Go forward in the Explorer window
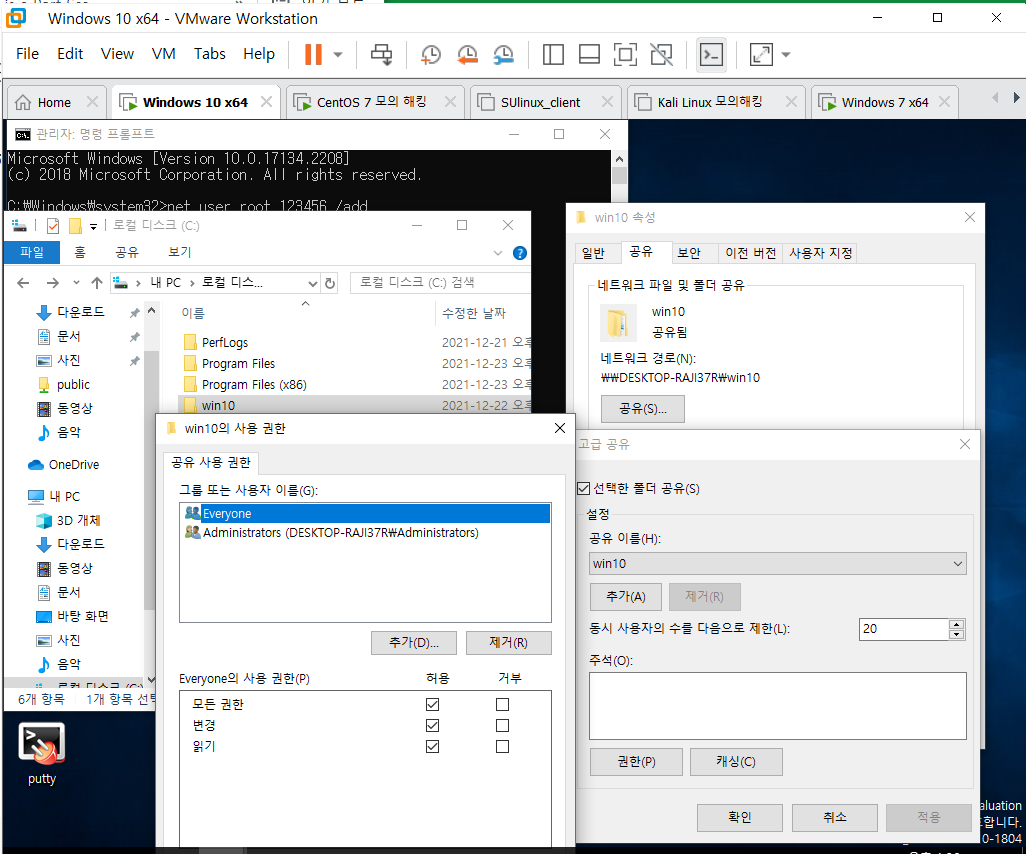1026x854 pixels. [53, 283]
